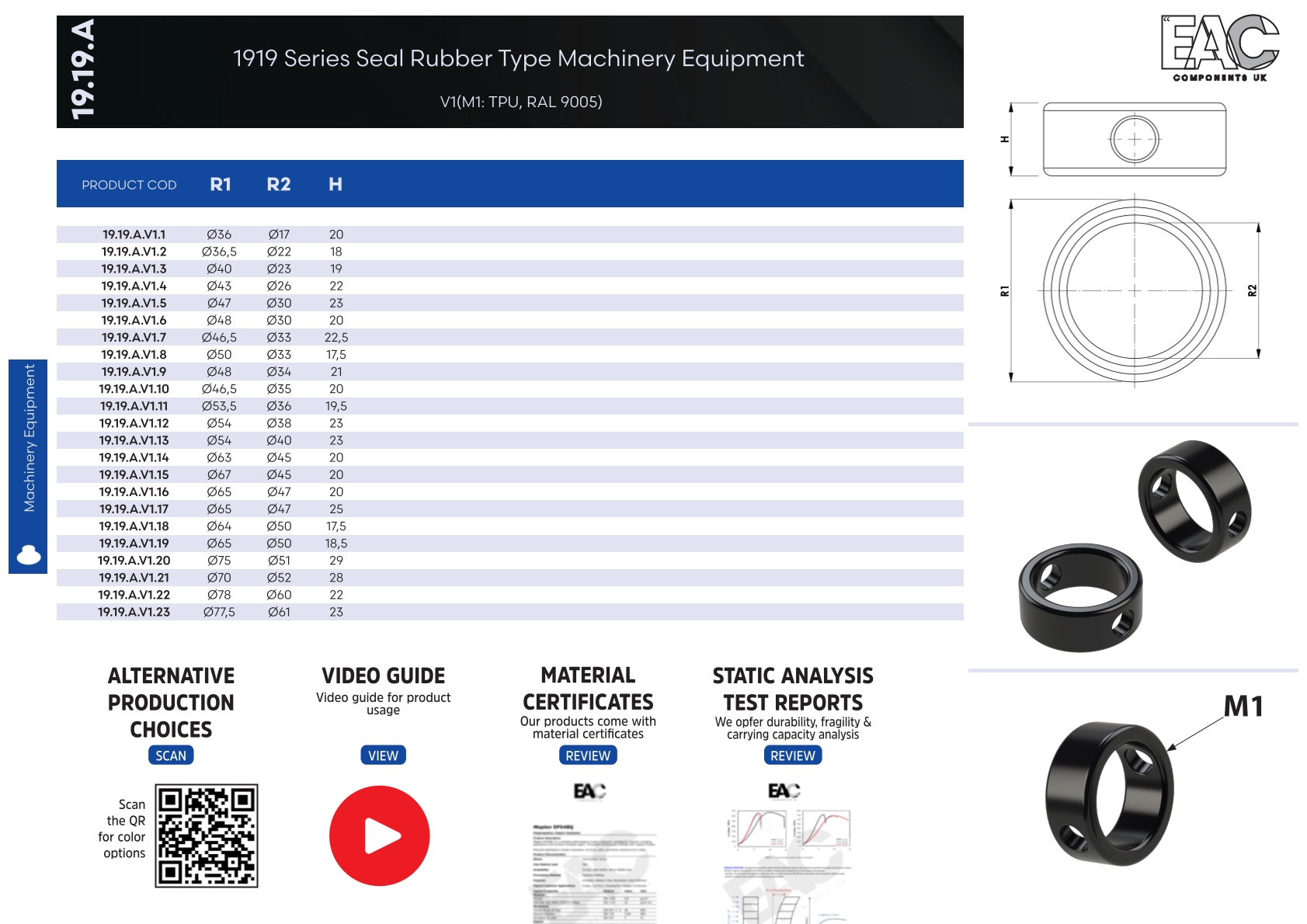The height and width of the screenshot is (924, 1307).
Task: Click the PRODUCT COD column header
Action: tap(129, 185)
